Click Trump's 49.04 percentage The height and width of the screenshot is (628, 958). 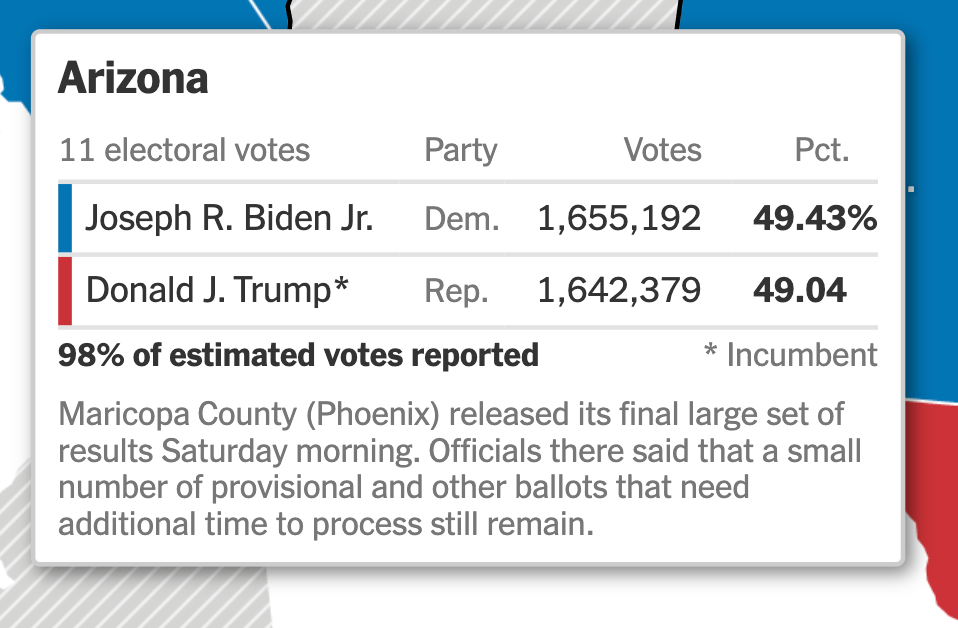(x=800, y=290)
